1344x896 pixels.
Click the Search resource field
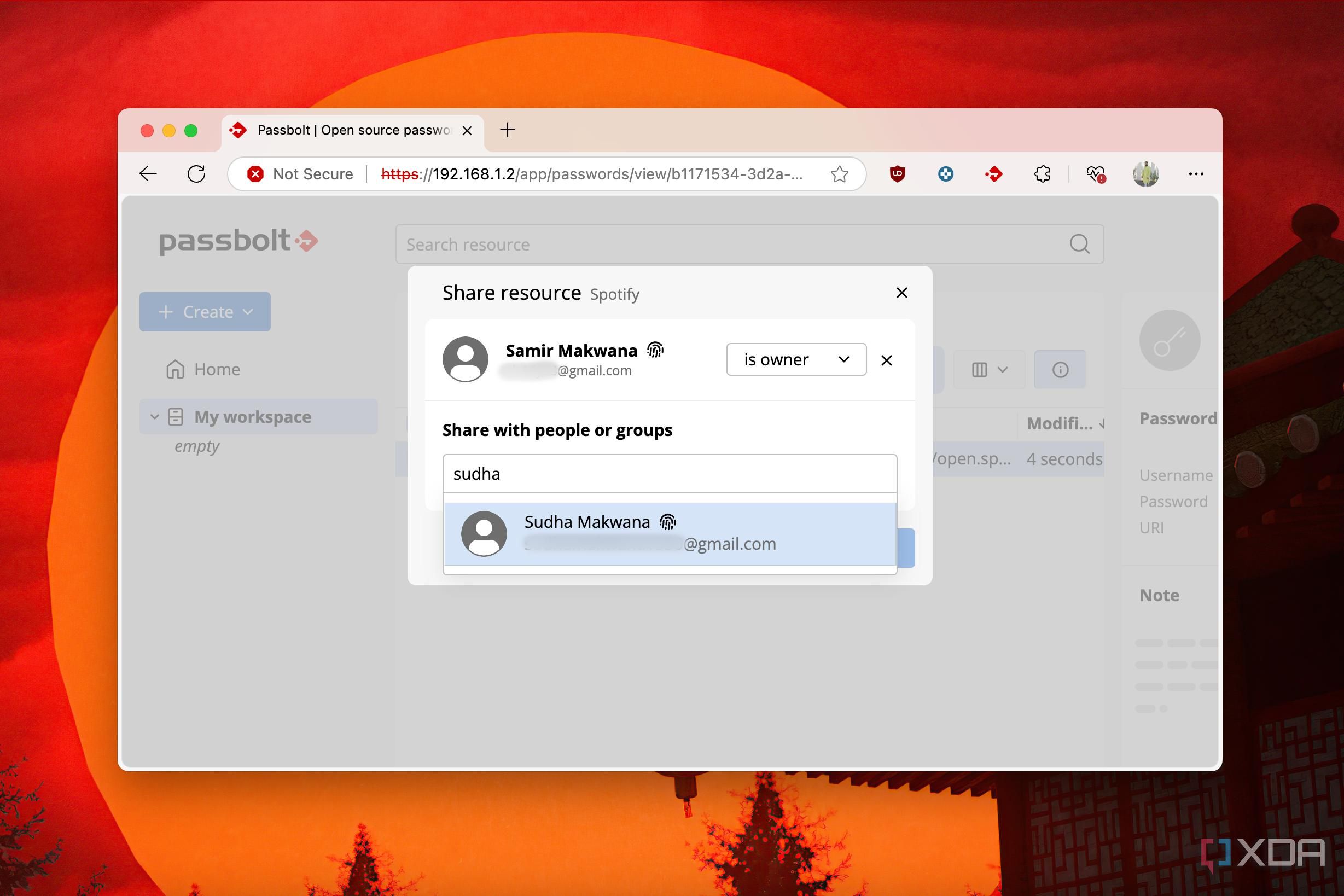(749, 244)
